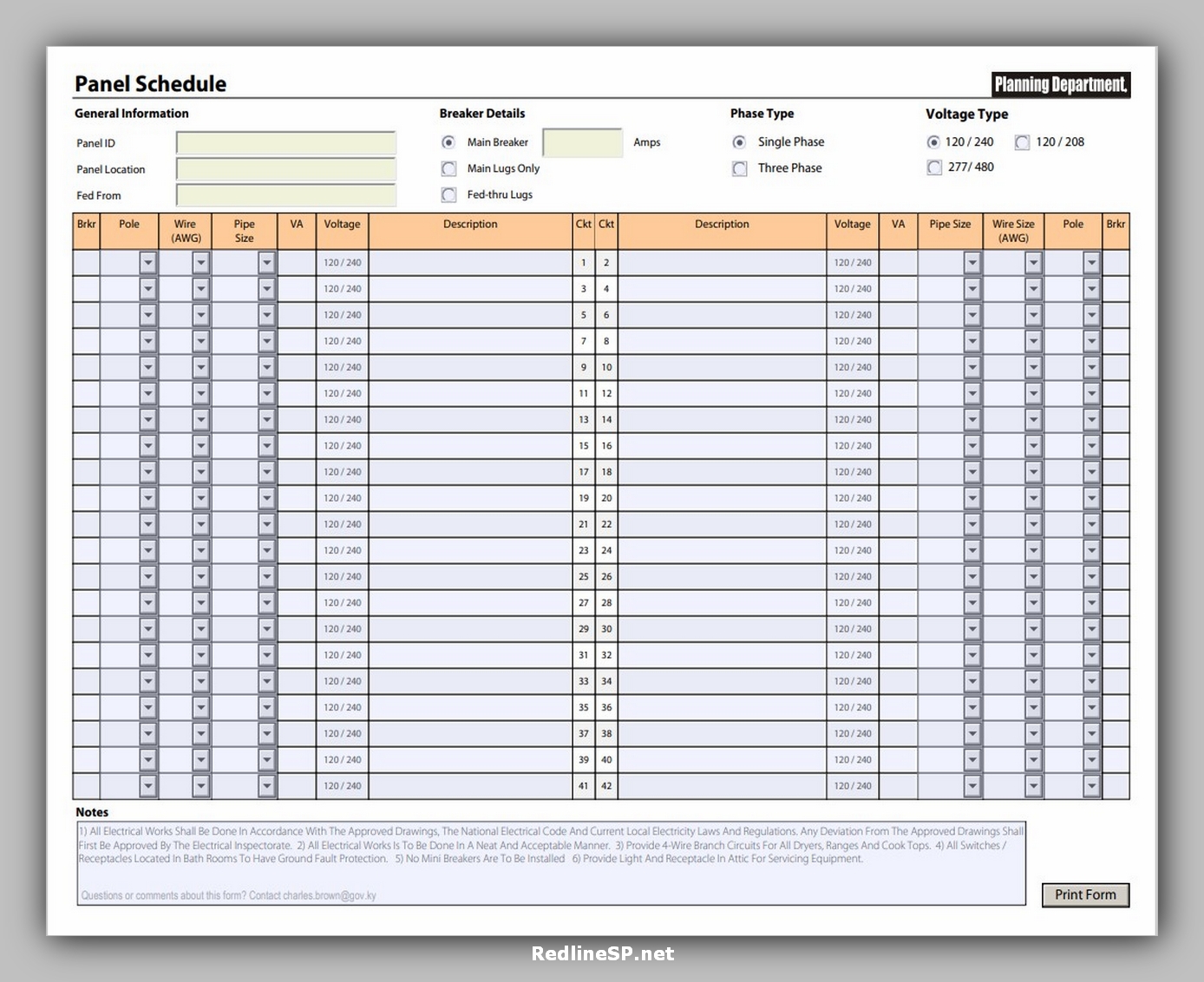Click the Panel ID input field
This screenshot has width=1204, height=982.
click(286, 142)
